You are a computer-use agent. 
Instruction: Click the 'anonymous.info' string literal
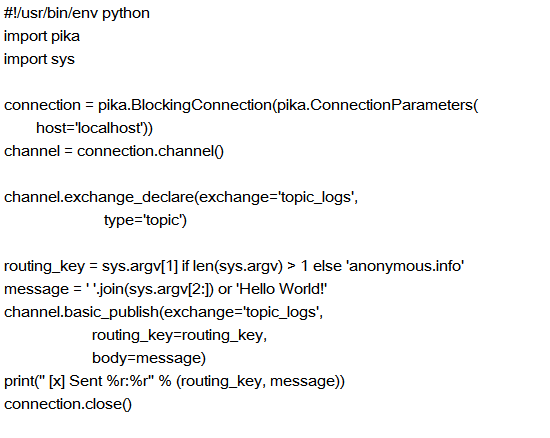[x=405, y=266]
